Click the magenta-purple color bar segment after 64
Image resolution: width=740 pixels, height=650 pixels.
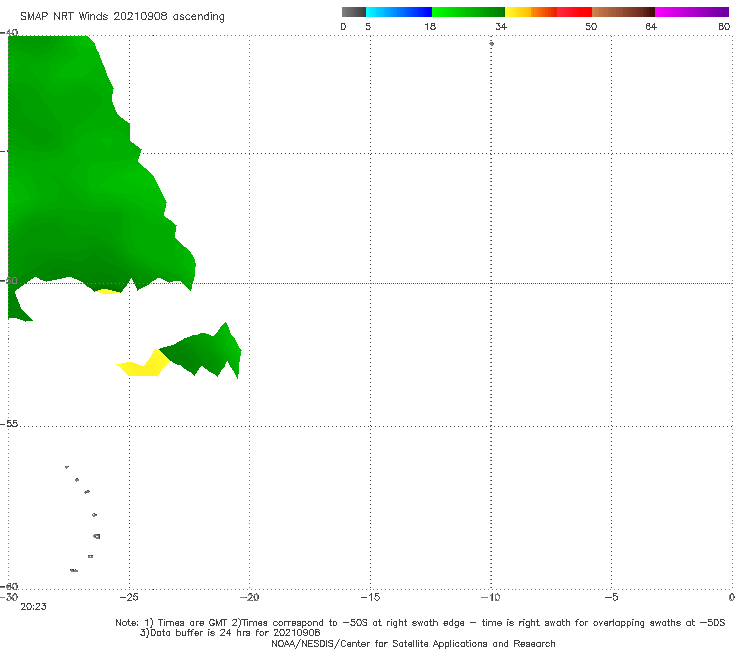(x=691, y=12)
